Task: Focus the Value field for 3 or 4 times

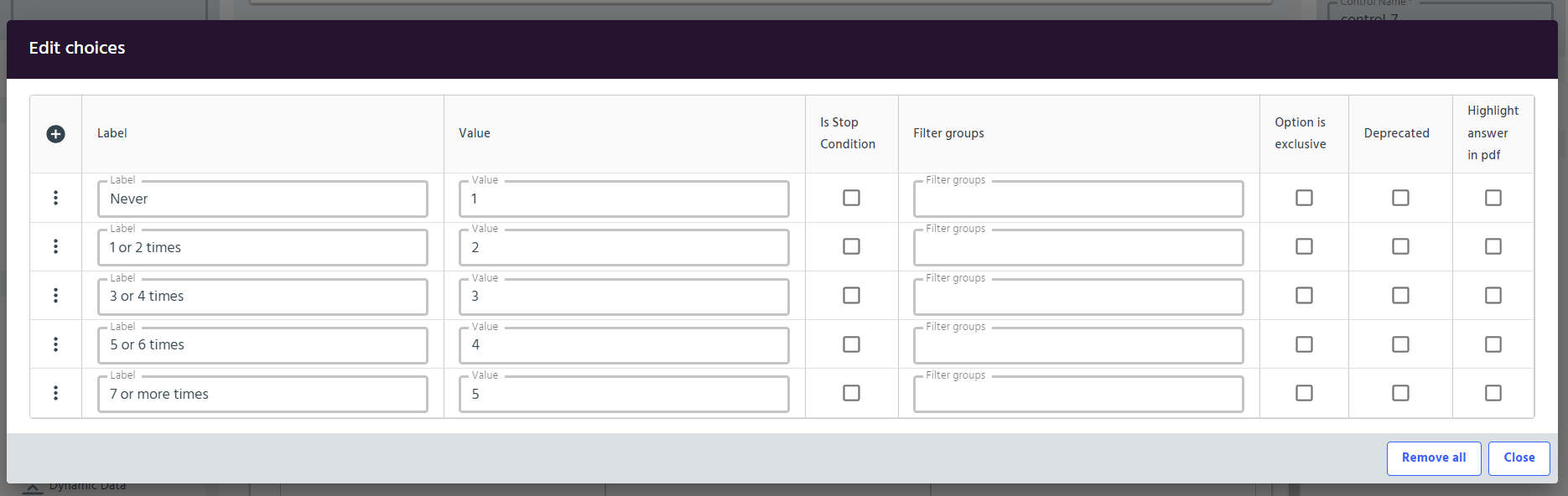Action: (x=624, y=297)
